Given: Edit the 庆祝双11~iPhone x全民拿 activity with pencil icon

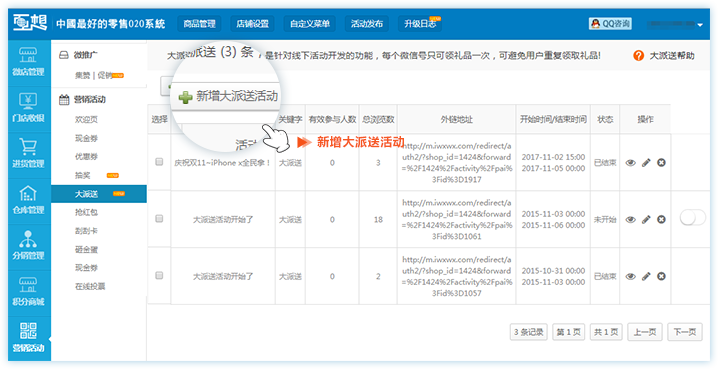Looking at the screenshot, I should [646, 163].
